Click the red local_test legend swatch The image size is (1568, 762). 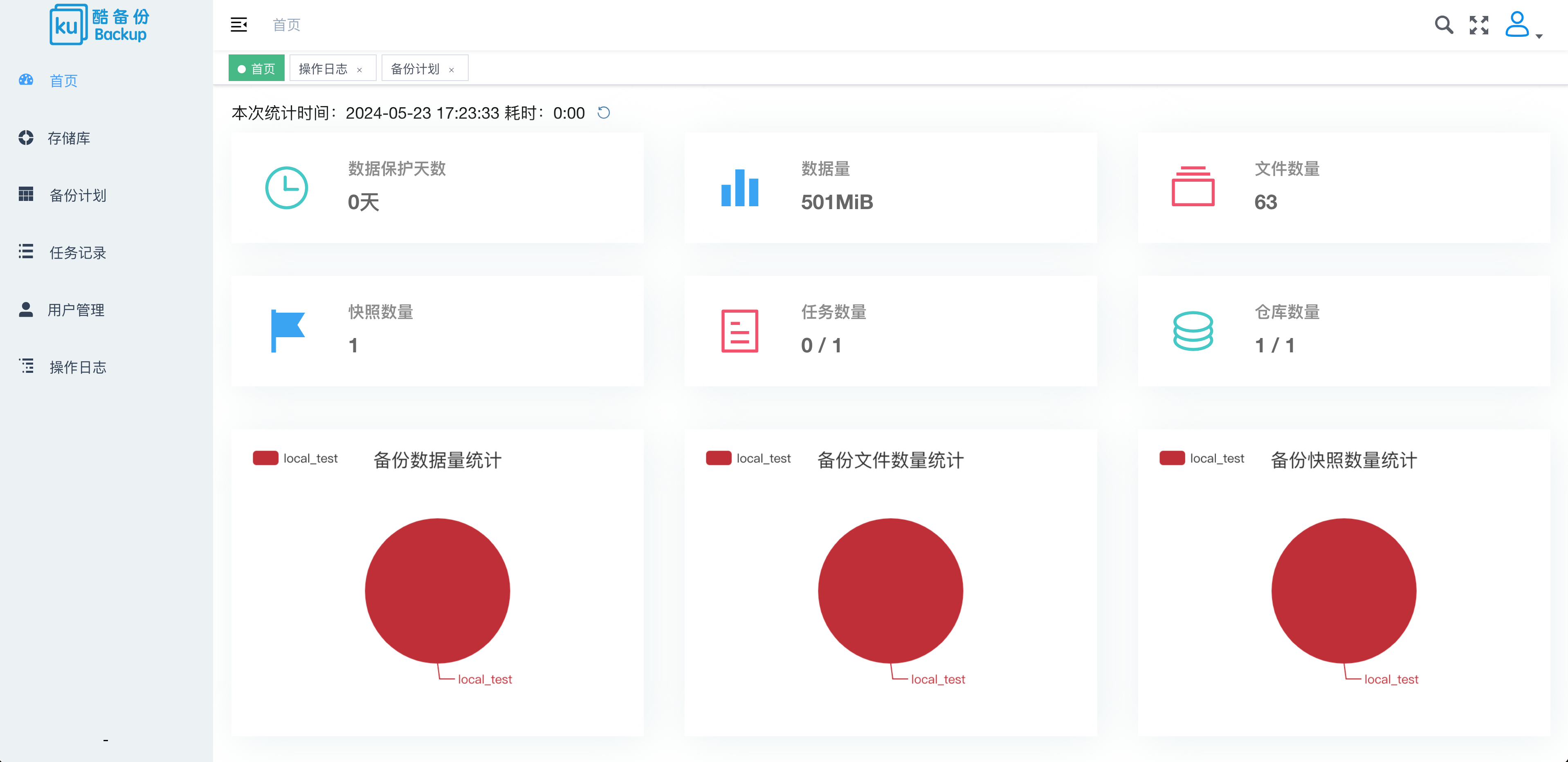pyautogui.click(x=265, y=458)
